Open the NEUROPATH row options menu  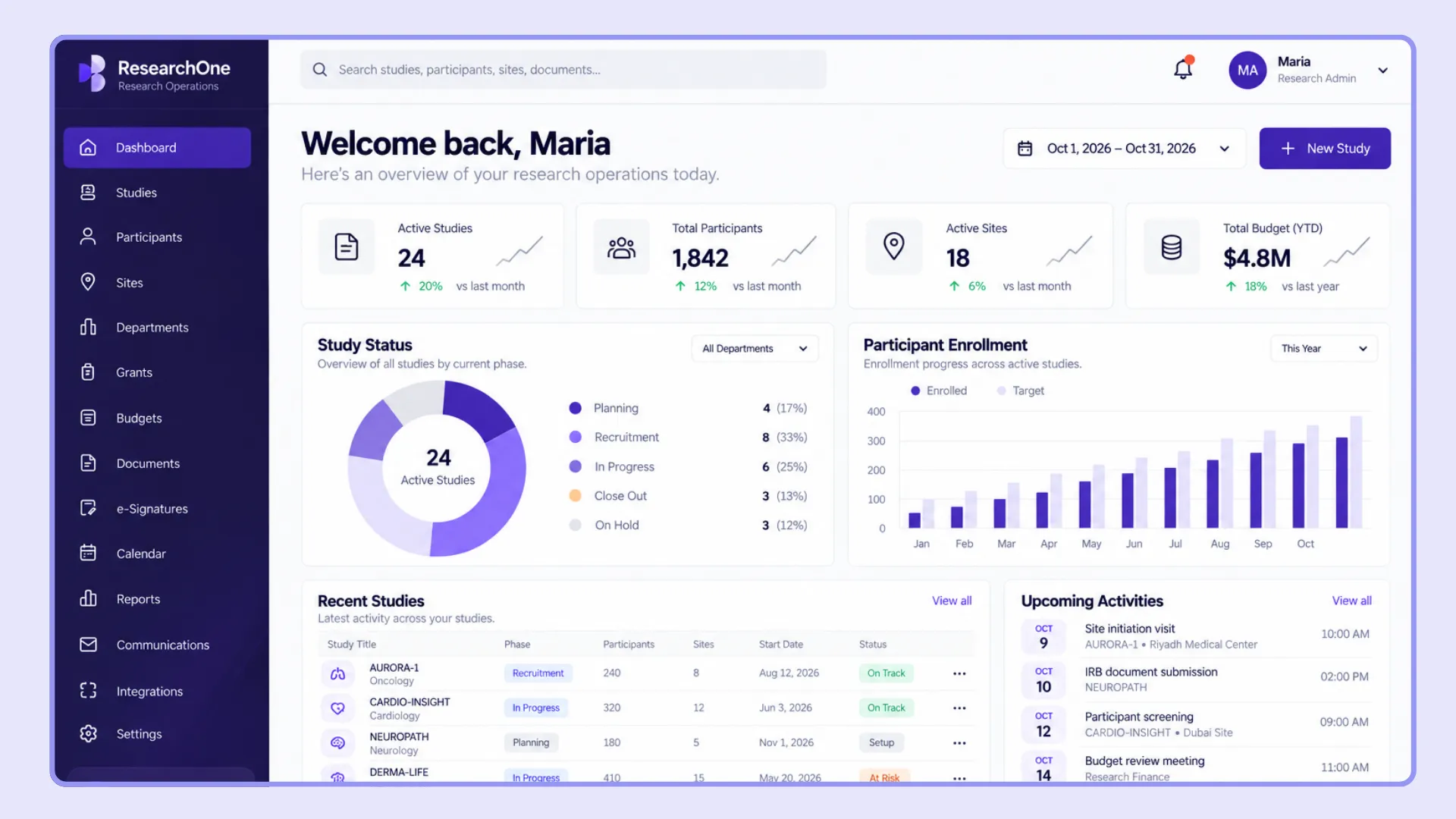[x=959, y=743]
